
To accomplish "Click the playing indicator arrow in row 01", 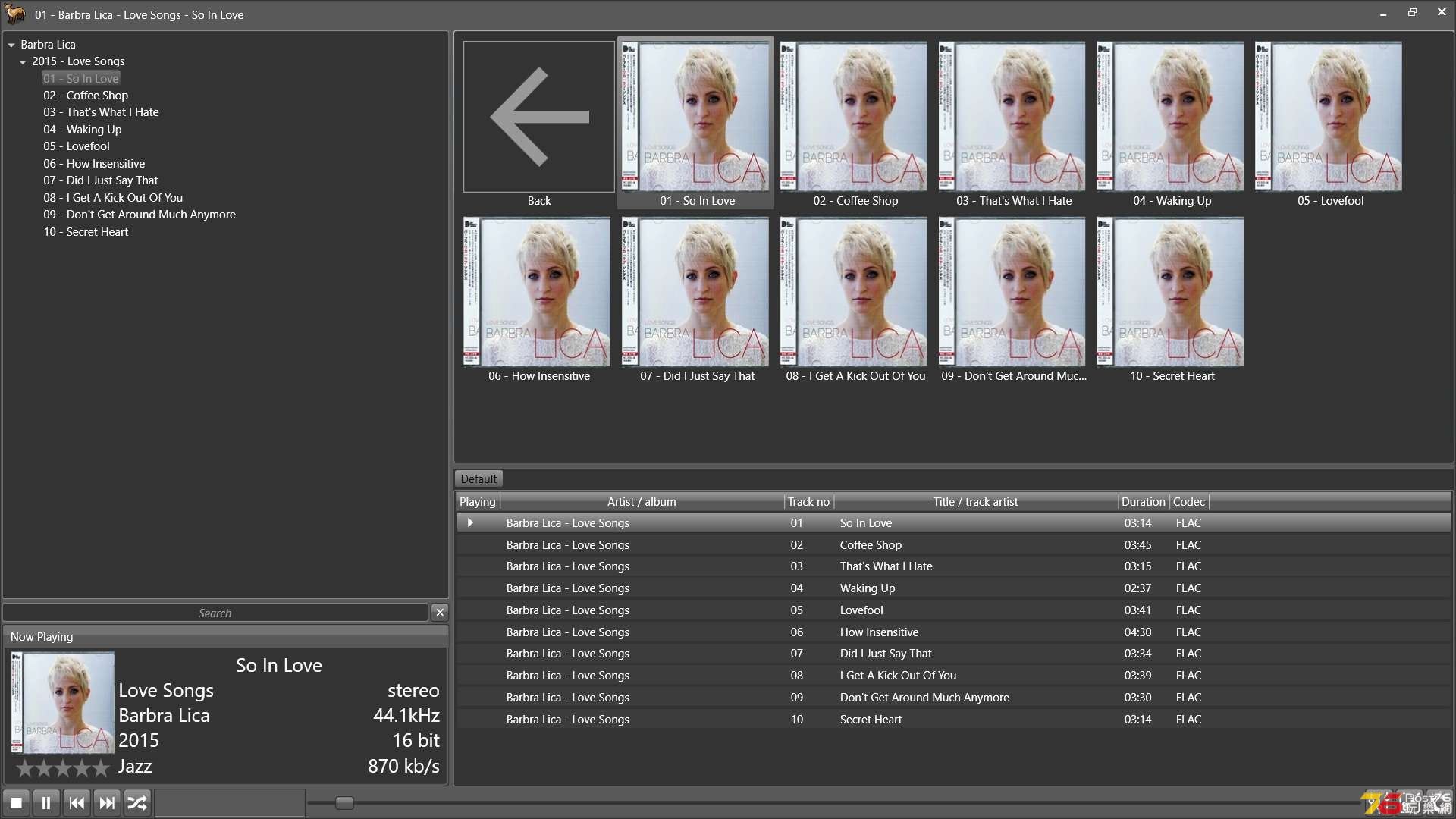I will click(x=470, y=523).
